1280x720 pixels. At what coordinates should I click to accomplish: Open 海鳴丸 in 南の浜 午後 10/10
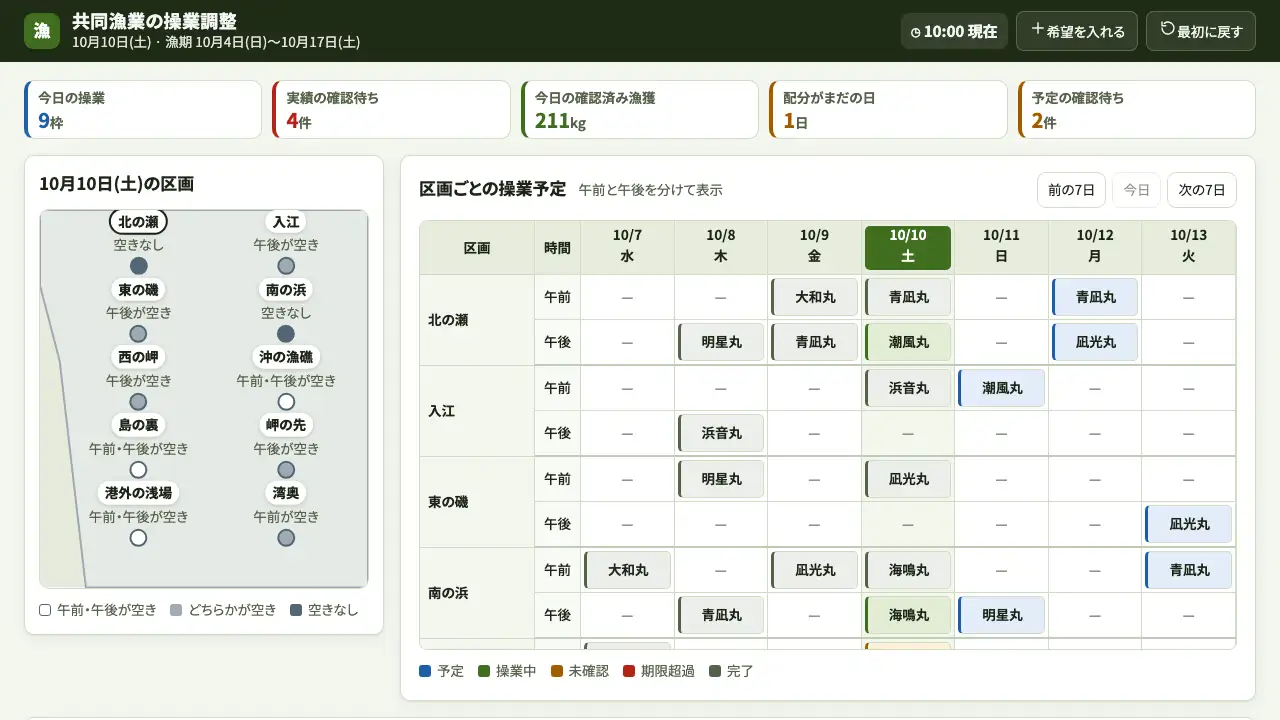(908, 615)
